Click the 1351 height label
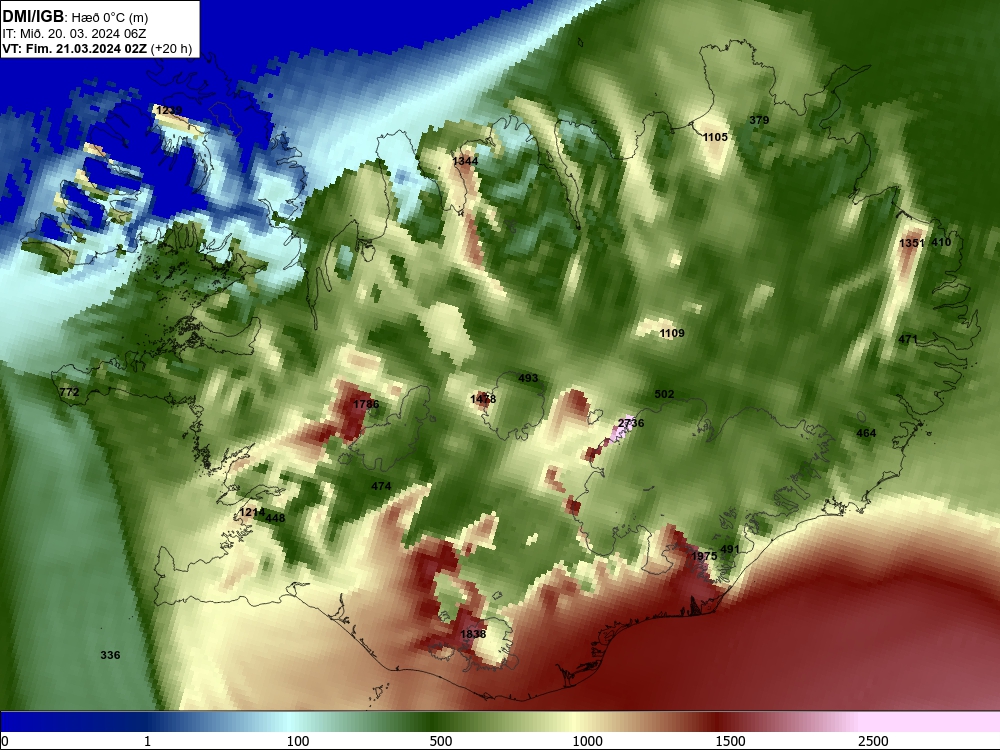Viewport: 1000px width, 750px height. pyautogui.click(x=911, y=242)
